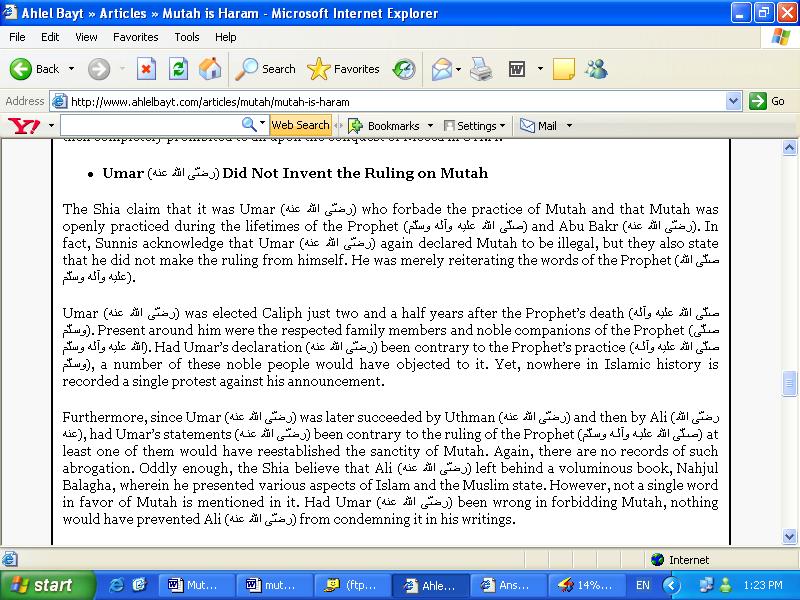
Task: Open the Windows Start menu
Action: (47, 585)
